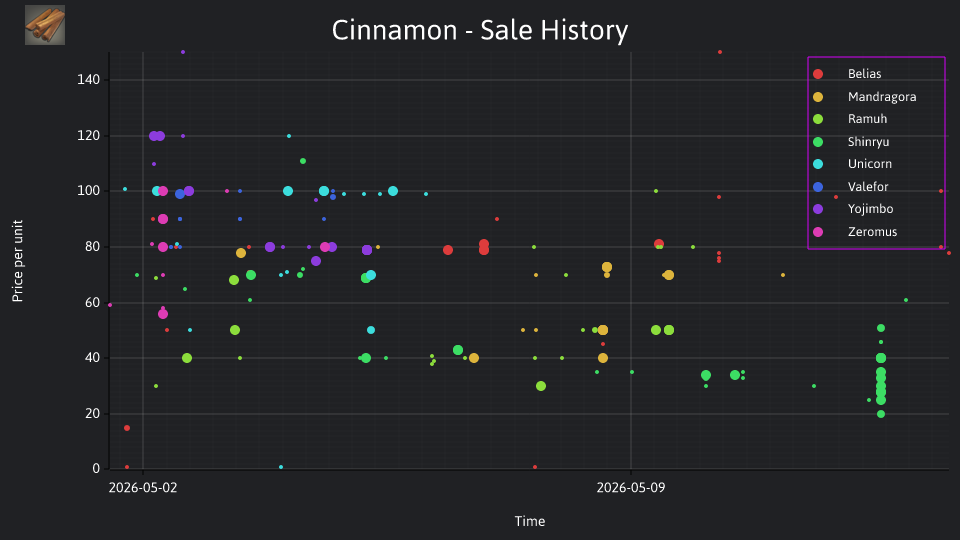
Task: Click the 140 y-axis tick label
Action: [89, 80]
